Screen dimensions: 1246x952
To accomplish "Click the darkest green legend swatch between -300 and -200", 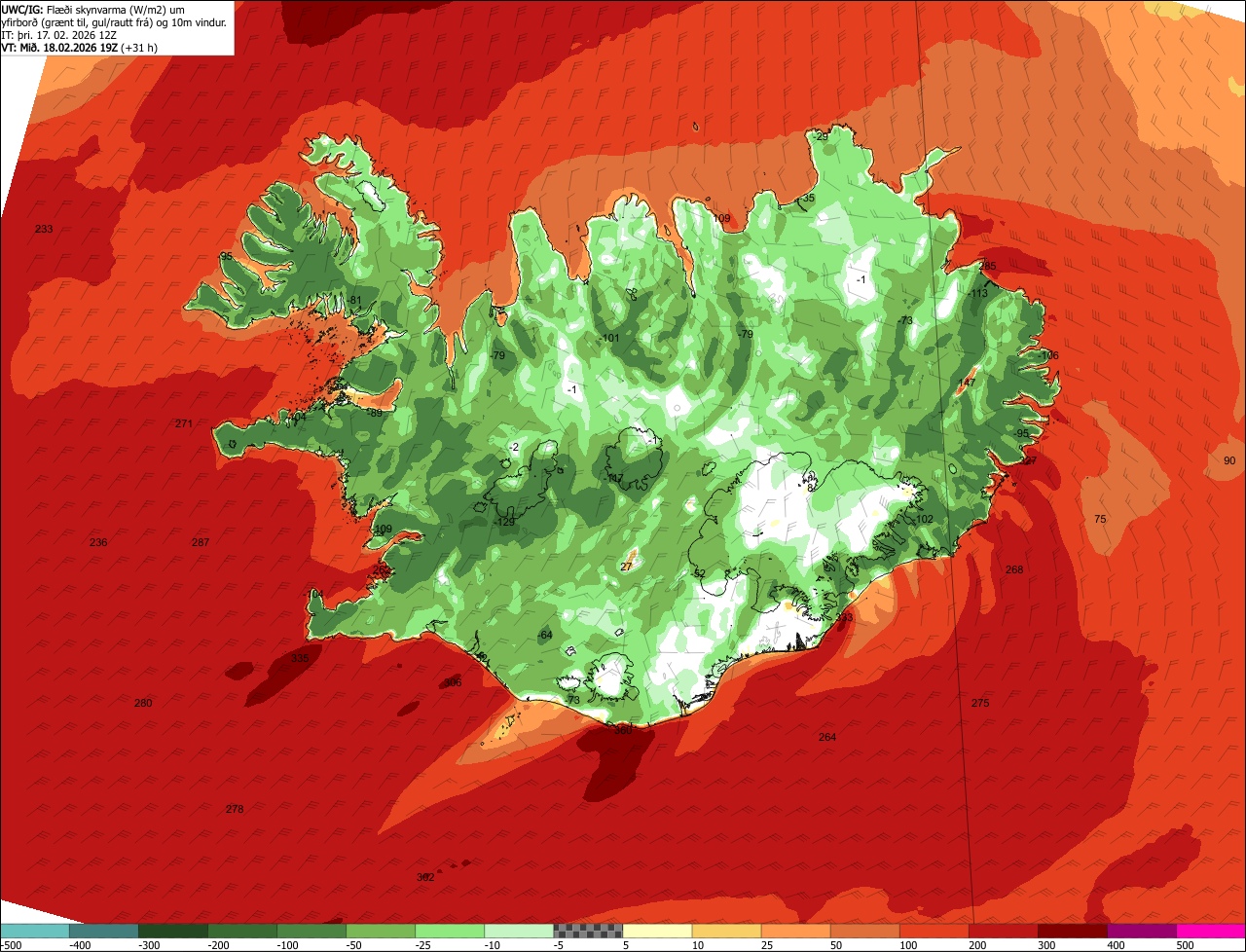I will click(173, 931).
